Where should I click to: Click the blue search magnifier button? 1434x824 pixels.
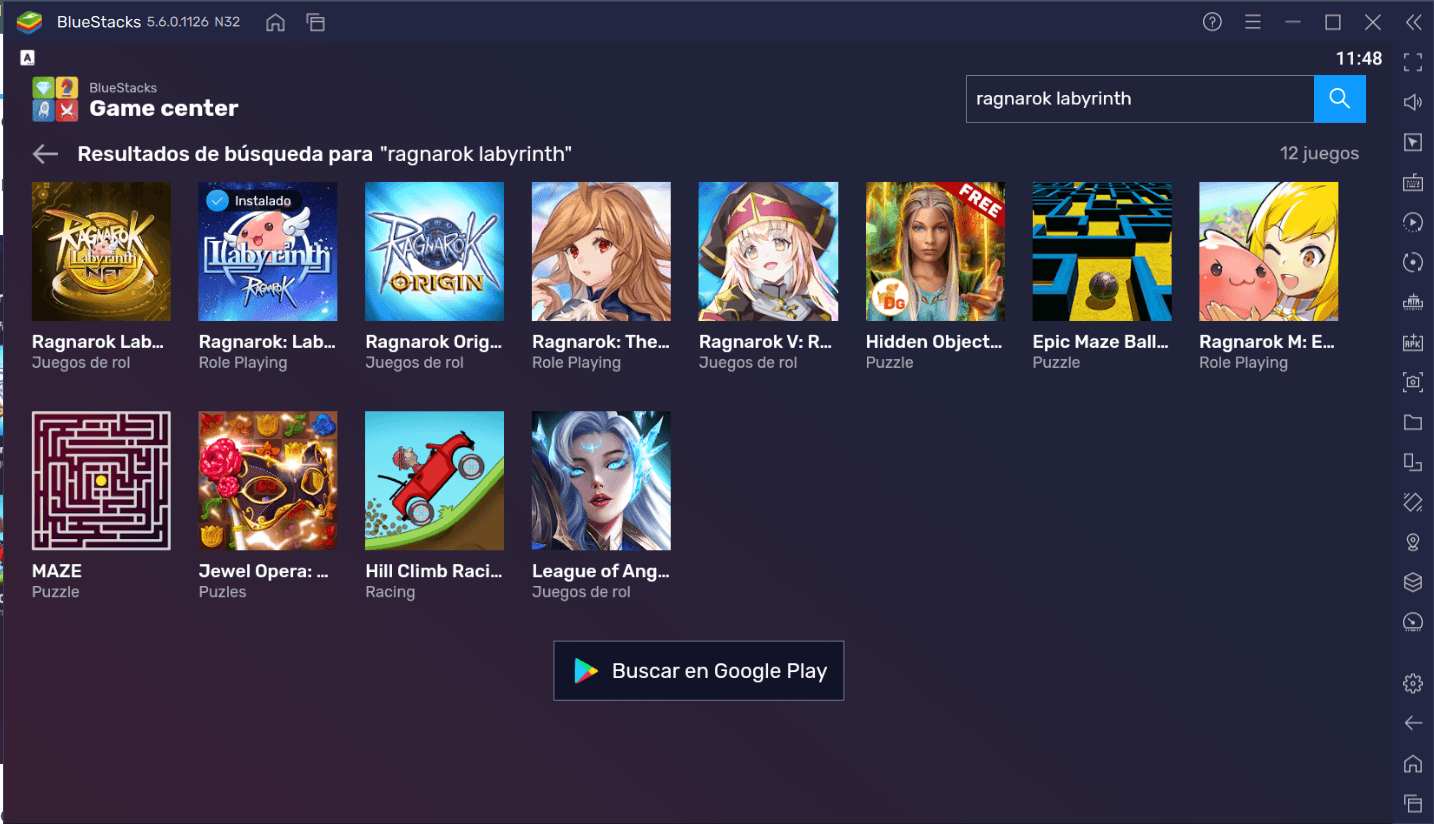[1339, 99]
